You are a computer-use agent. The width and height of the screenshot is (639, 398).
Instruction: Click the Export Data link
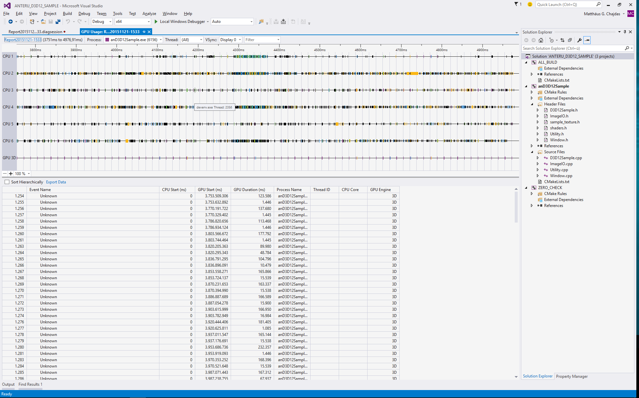[56, 182]
